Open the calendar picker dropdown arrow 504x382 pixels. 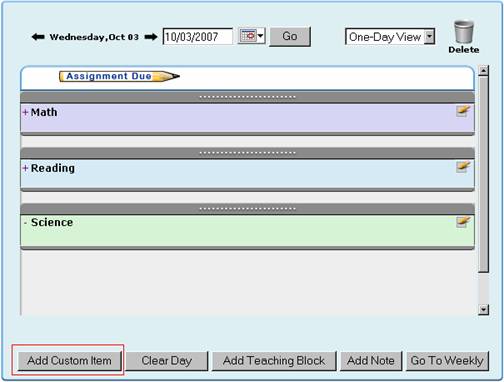[261, 36]
